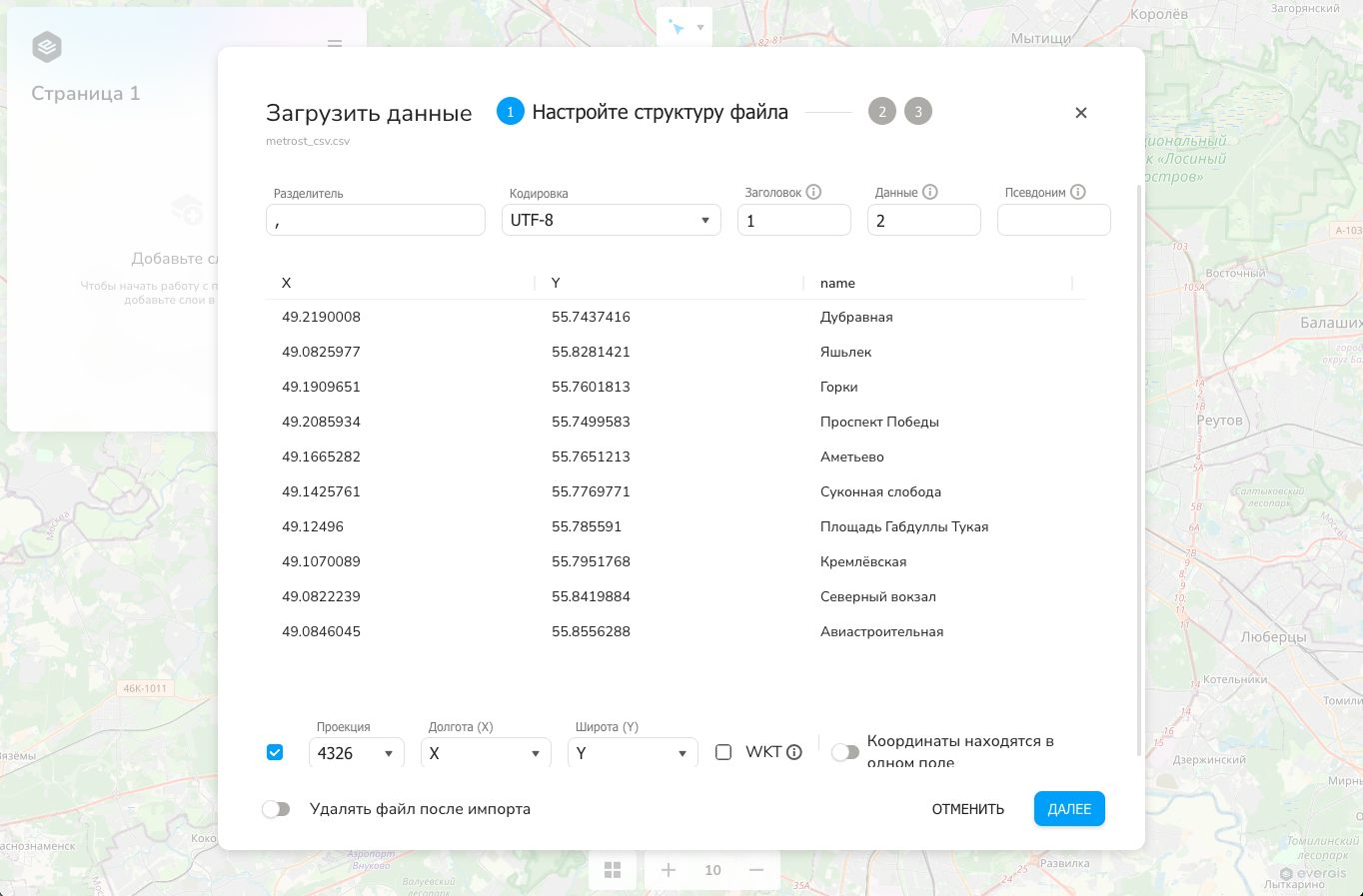Click the Псевдоним input field
This screenshot has width=1363, height=896.
(1054, 220)
